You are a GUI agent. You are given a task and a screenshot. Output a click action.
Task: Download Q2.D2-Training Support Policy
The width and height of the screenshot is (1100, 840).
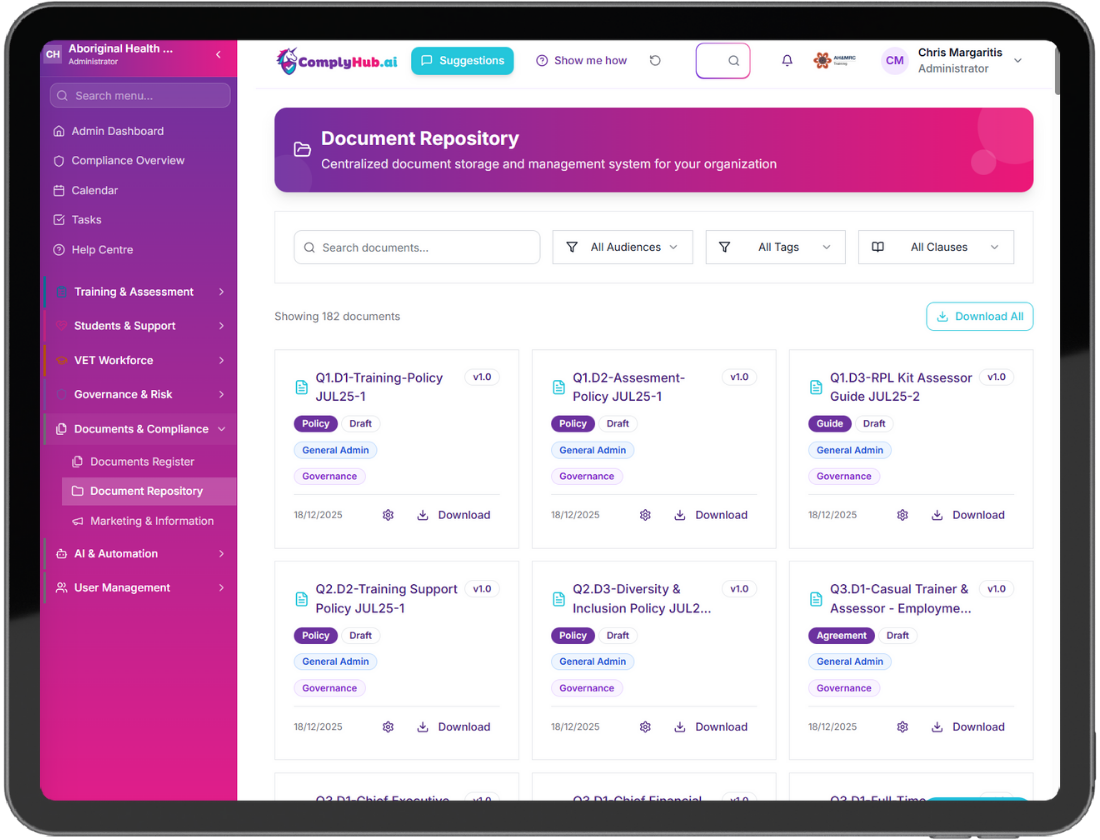[x=454, y=727]
